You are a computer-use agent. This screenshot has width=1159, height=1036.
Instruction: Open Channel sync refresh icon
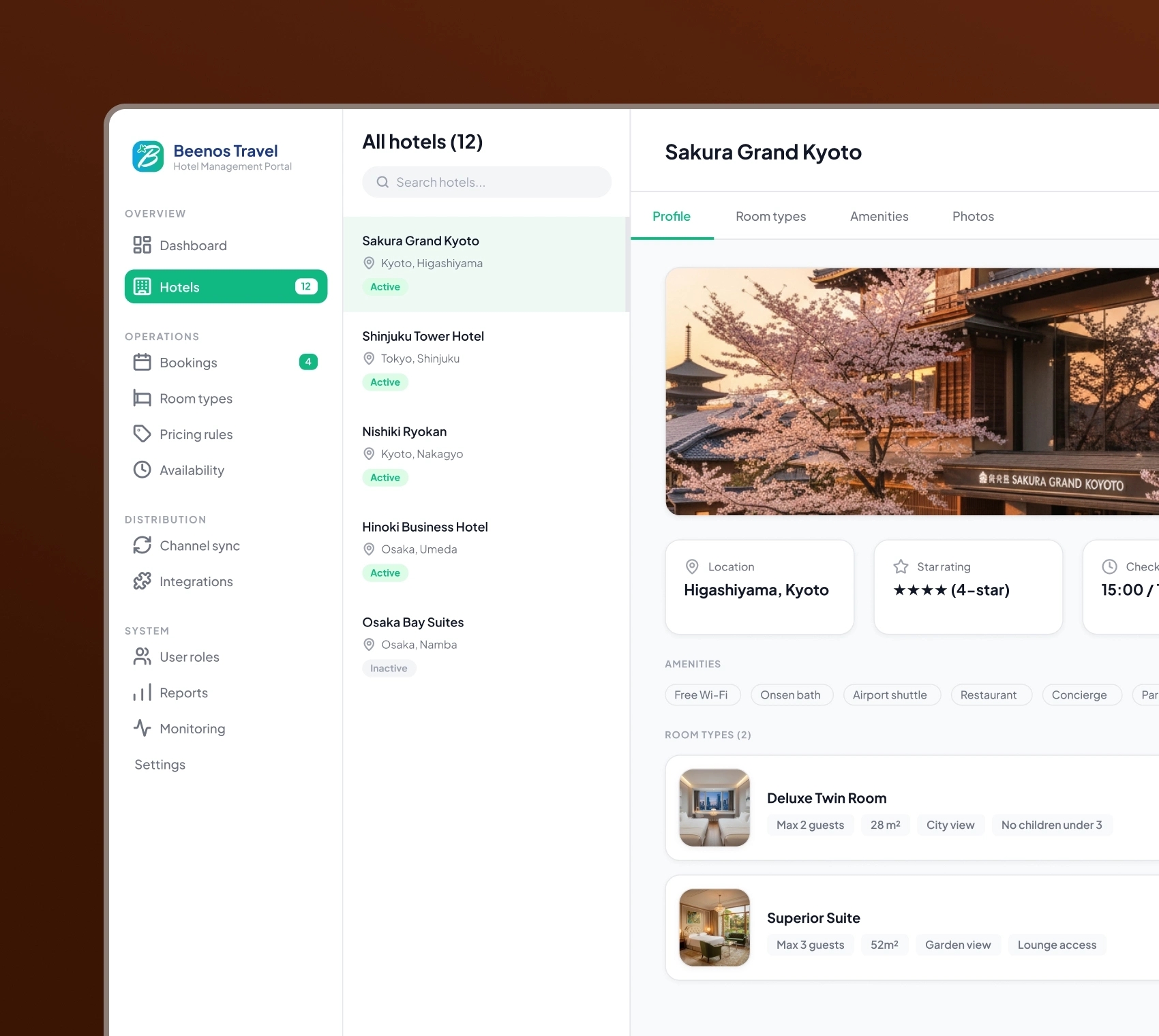[142, 545]
